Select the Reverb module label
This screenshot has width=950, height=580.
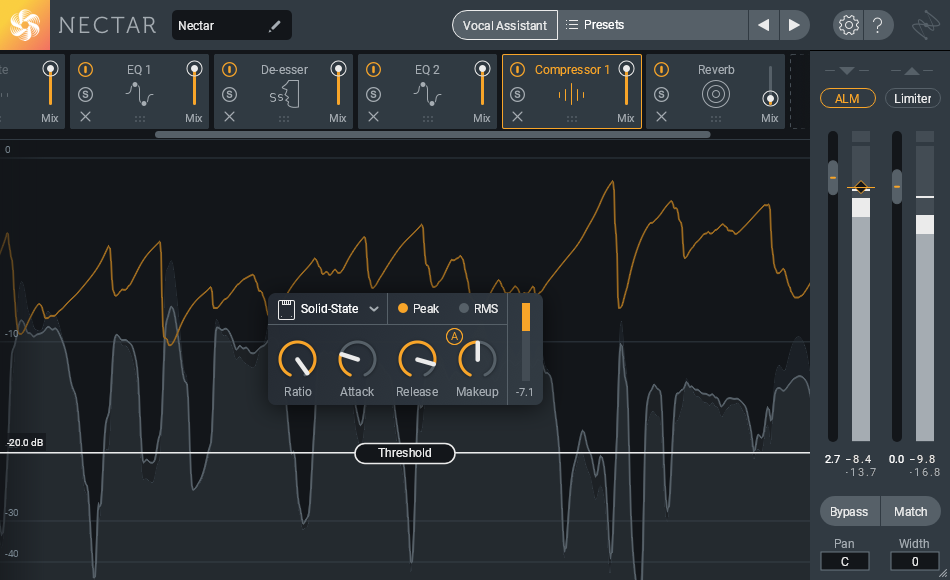click(x=716, y=70)
